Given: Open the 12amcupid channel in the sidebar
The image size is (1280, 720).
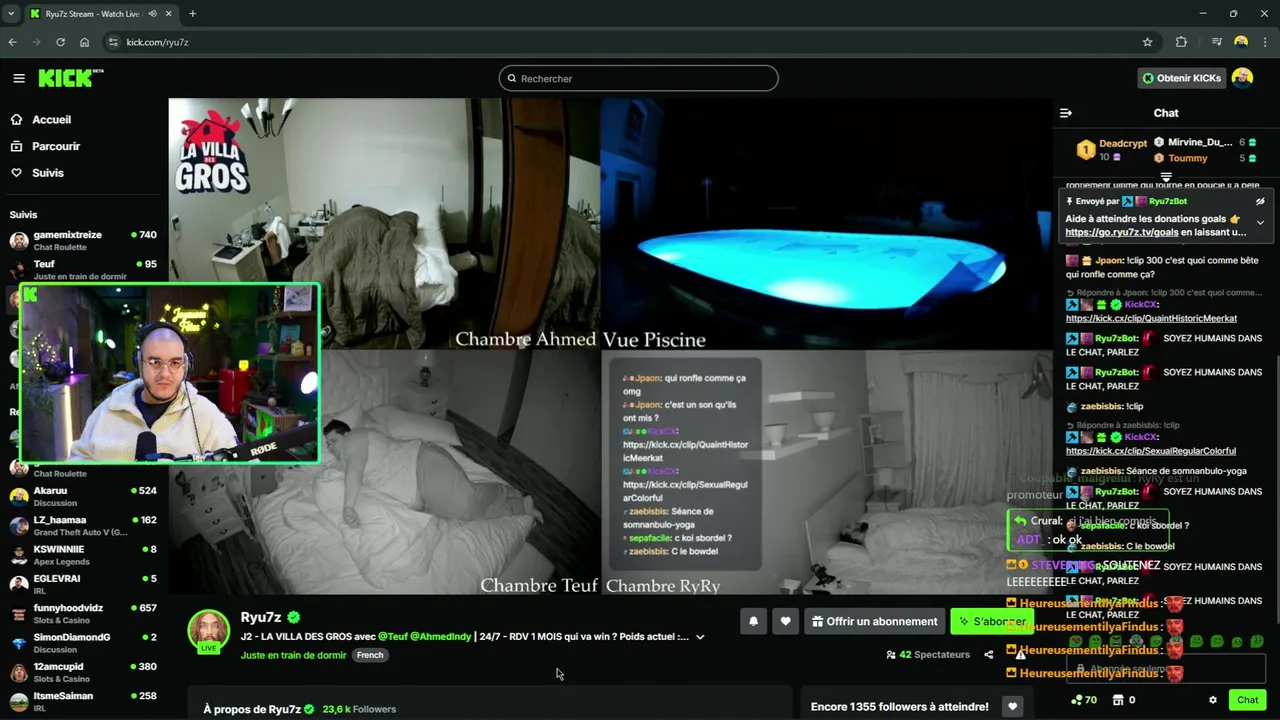Looking at the screenshot, I should pos(83,672).
